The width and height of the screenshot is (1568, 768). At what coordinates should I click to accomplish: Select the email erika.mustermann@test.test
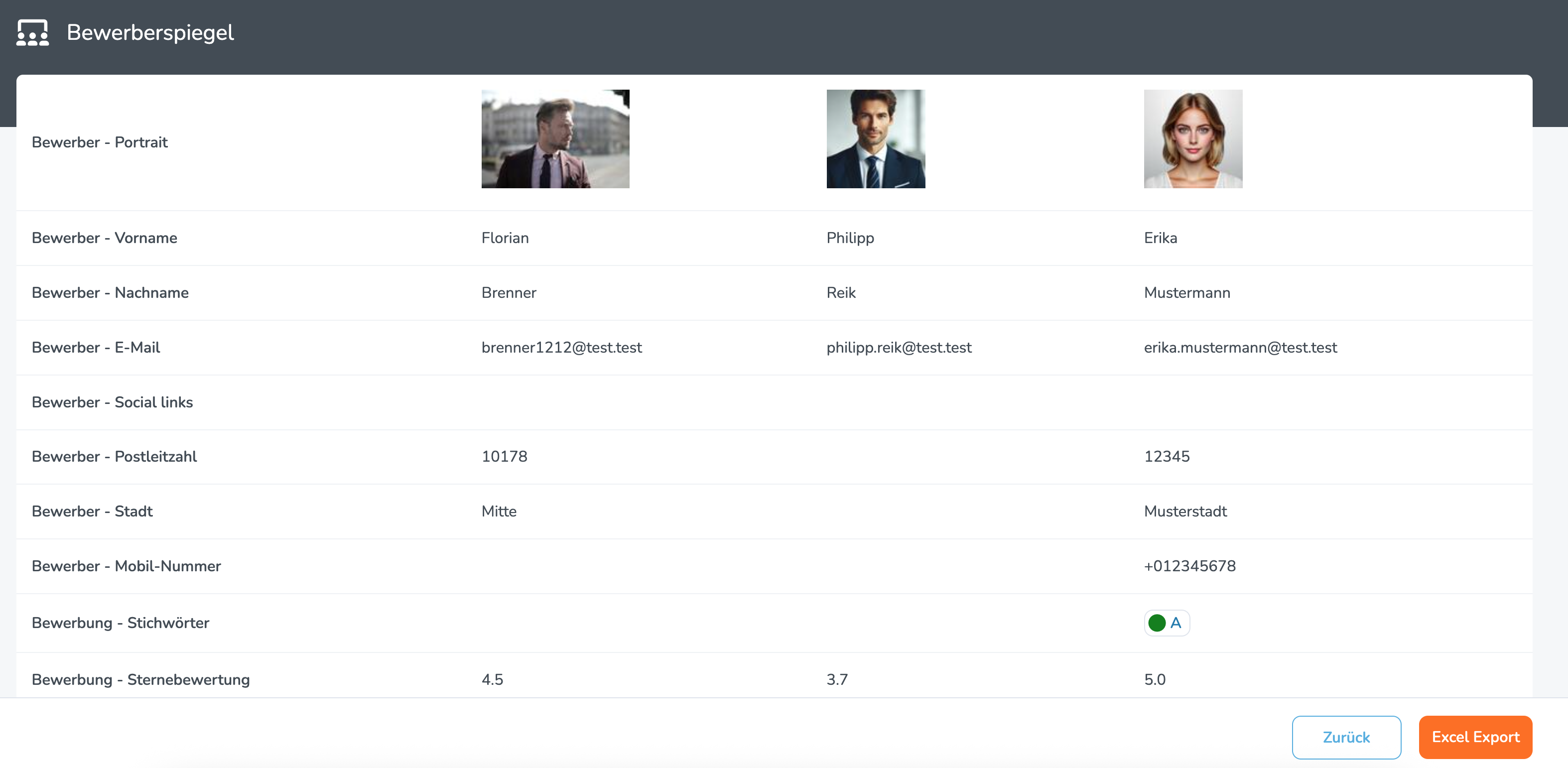point(1240,348)
